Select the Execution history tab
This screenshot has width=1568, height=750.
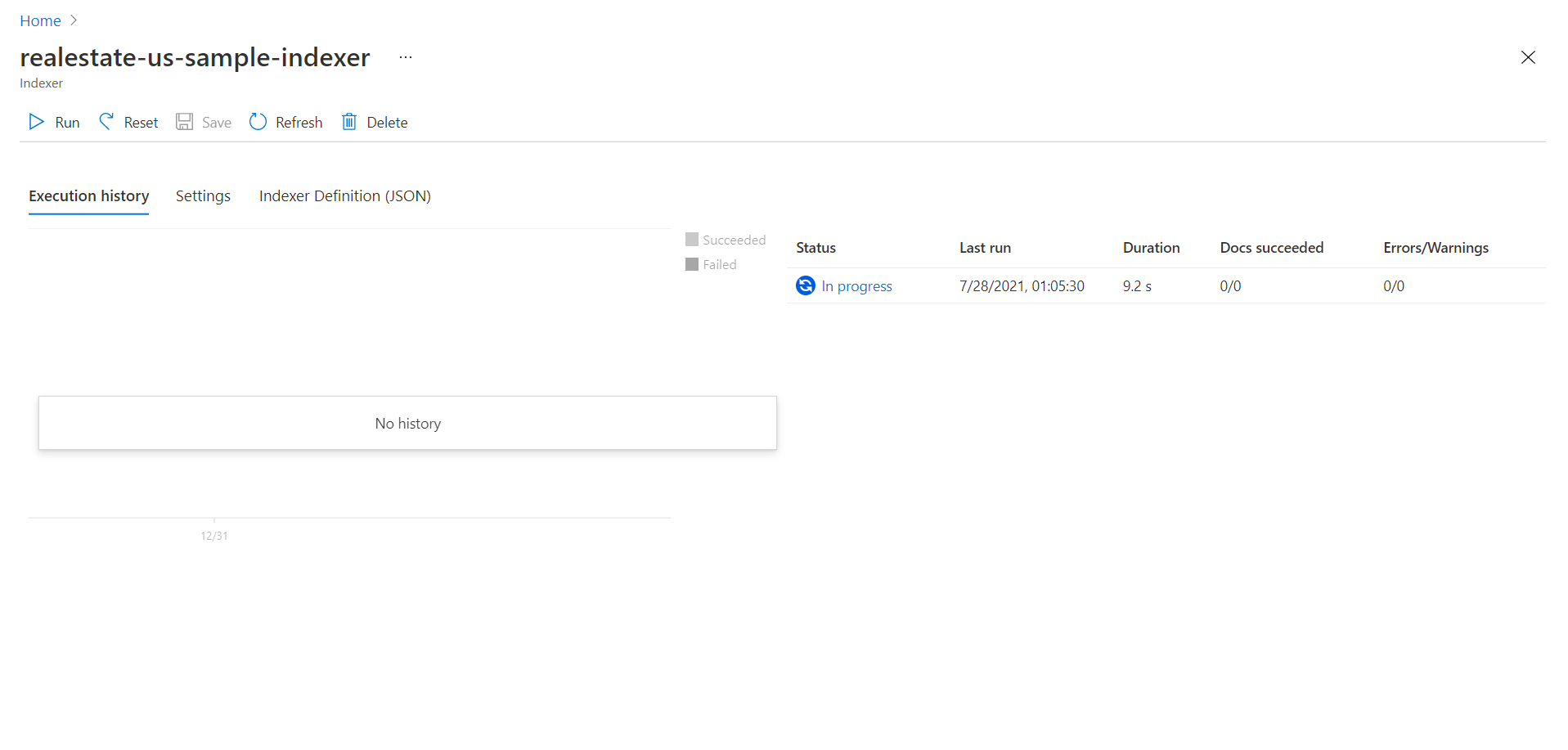click(x=88, y=196)
